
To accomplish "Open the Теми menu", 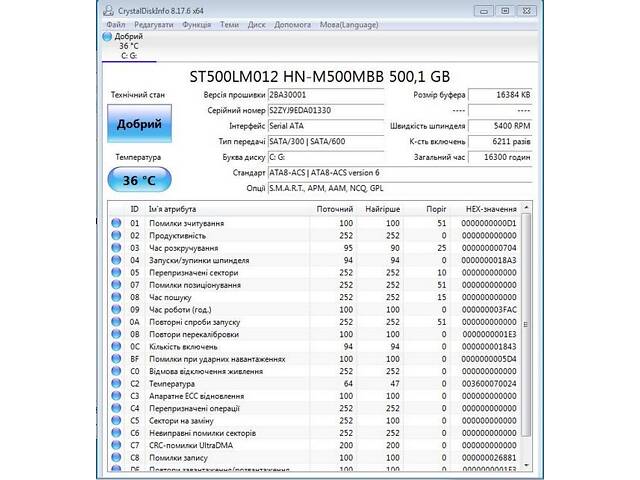I will (229, 24).
